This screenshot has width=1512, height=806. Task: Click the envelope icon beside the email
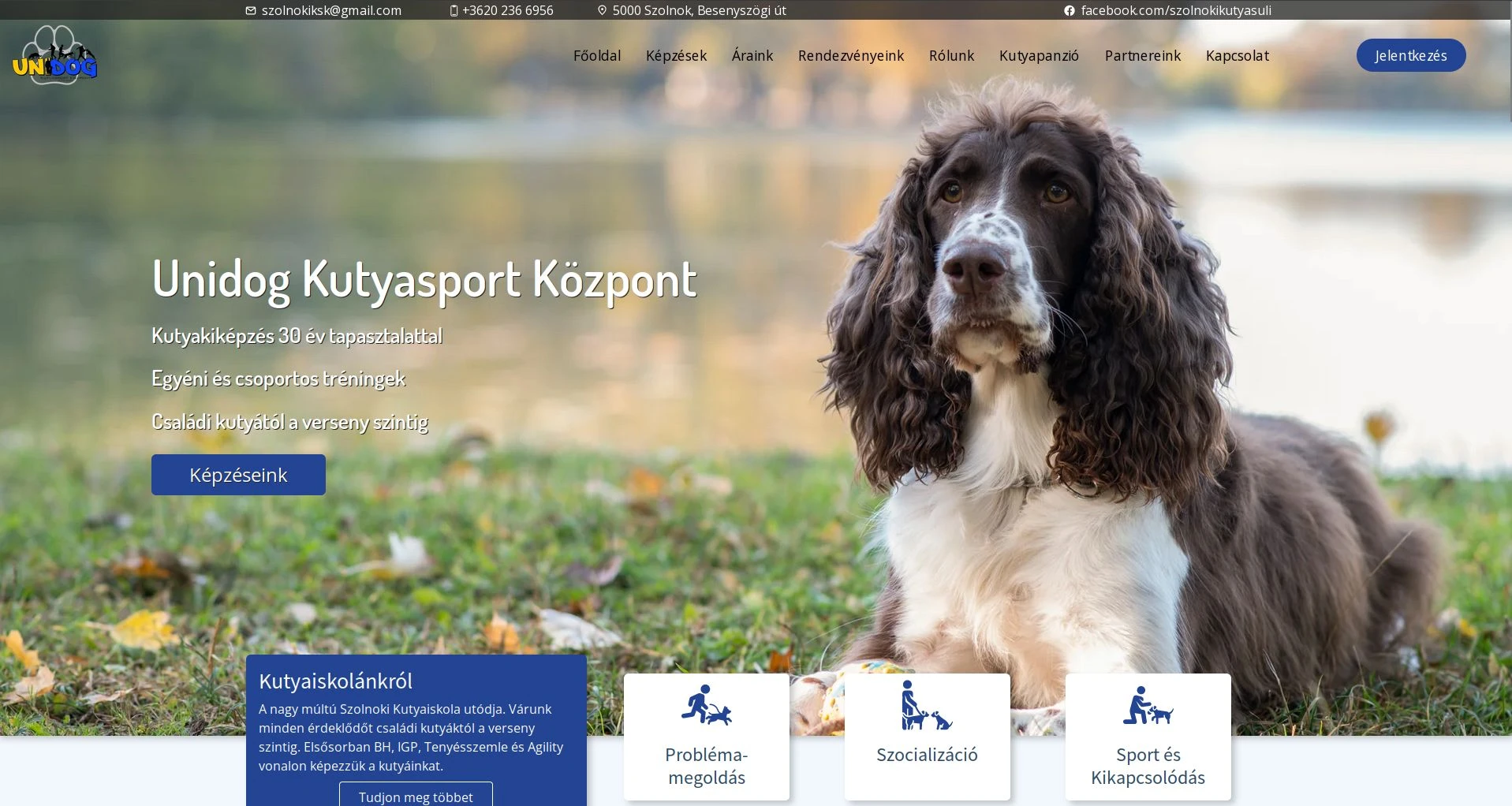pyautogui.click(x=251, y=11)
